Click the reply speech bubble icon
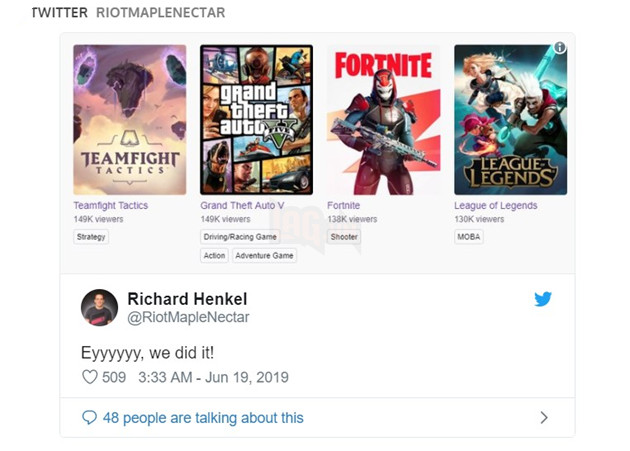 tap(89, 417)
